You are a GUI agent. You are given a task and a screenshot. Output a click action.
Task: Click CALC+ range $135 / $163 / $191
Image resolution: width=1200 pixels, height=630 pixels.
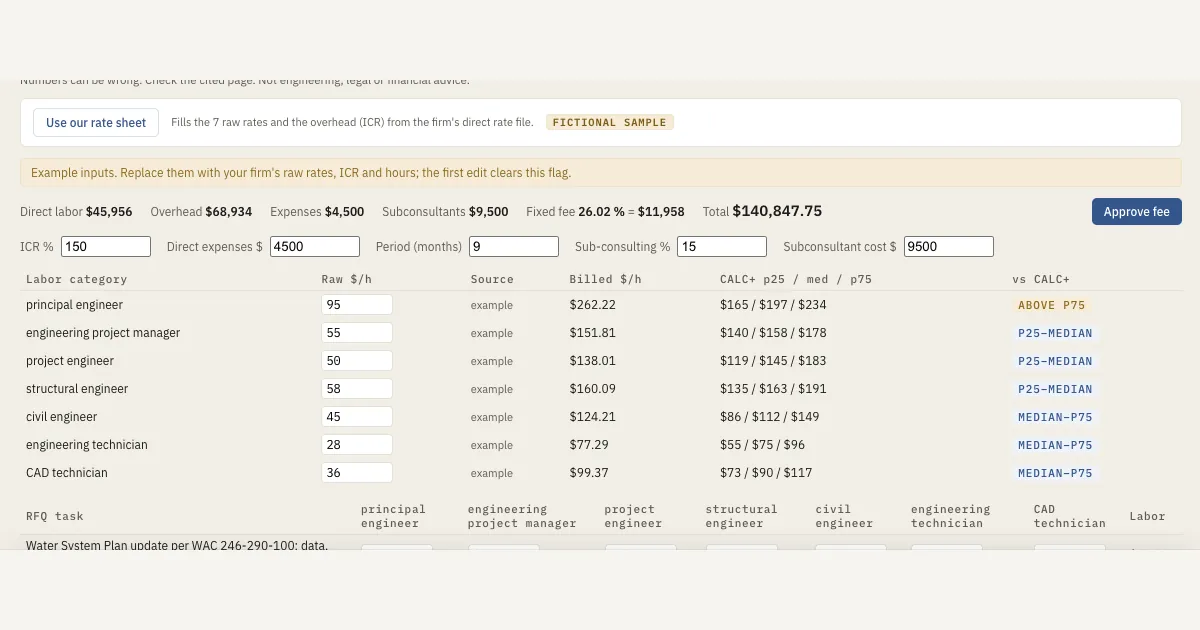[773, 389]
